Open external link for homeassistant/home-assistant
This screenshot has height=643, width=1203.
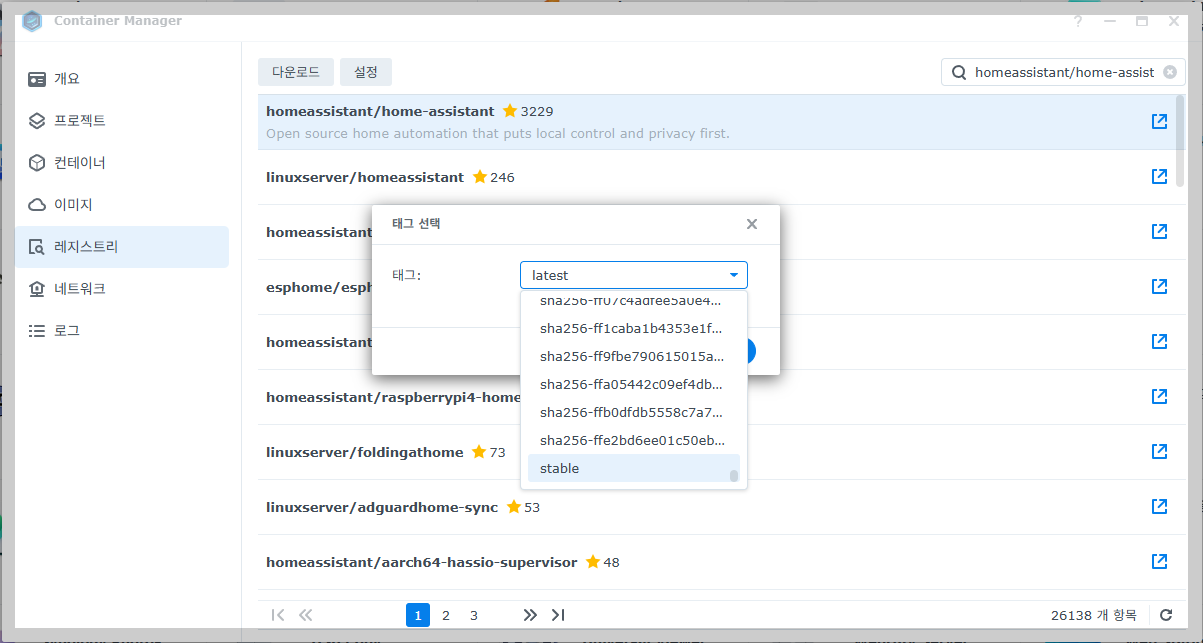pos(1159,121)
